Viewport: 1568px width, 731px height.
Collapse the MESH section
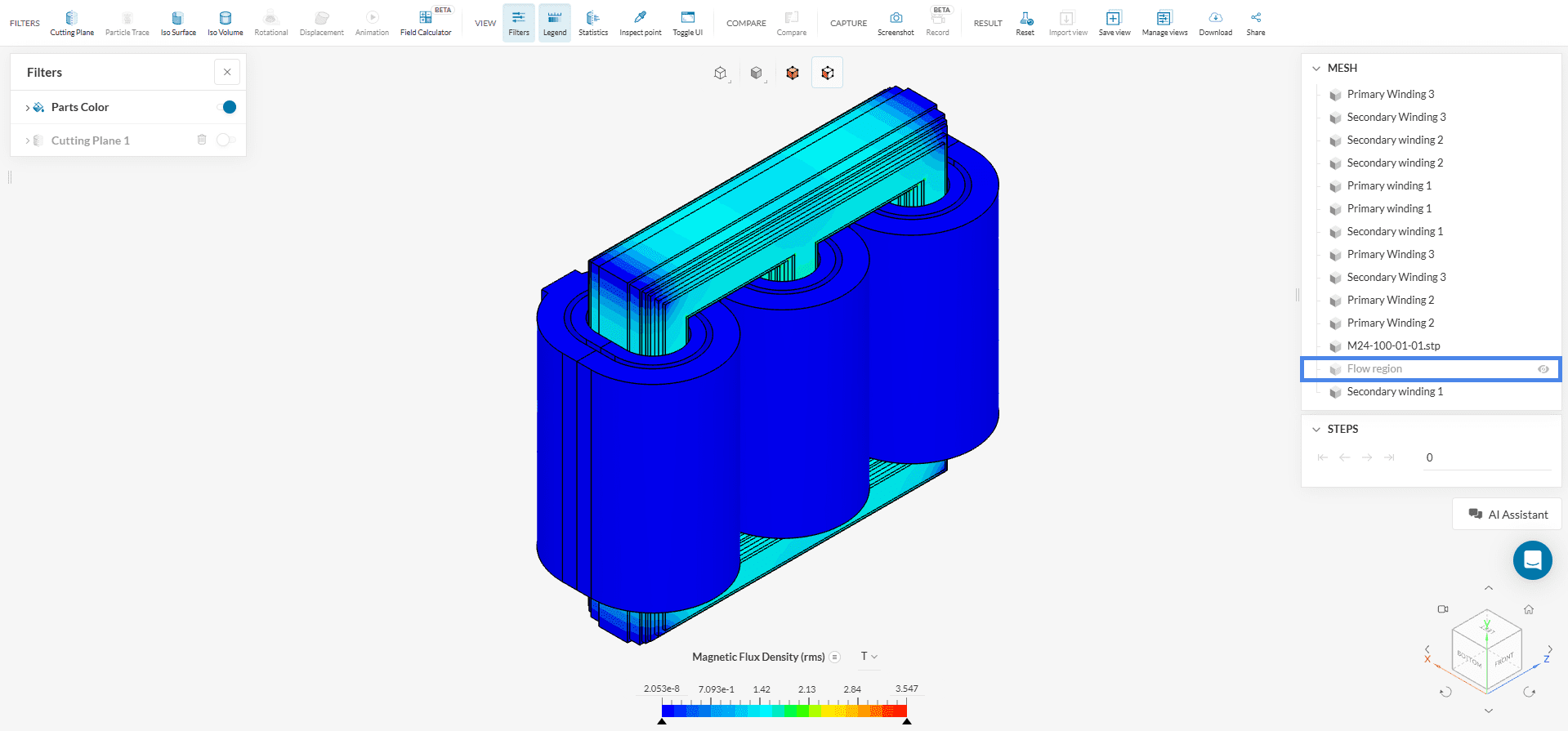coord(1316,69)
